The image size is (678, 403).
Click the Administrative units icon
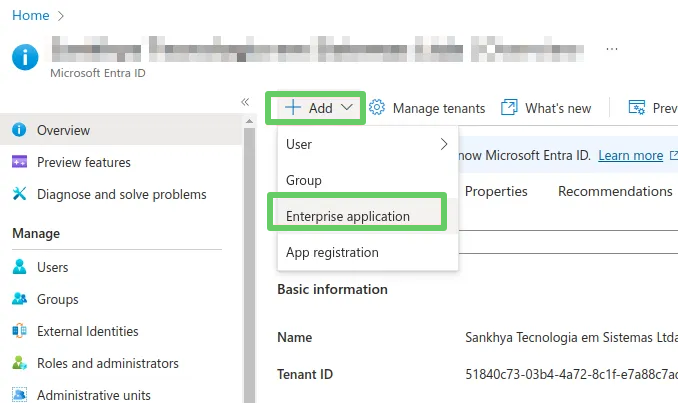click(19, 394)
